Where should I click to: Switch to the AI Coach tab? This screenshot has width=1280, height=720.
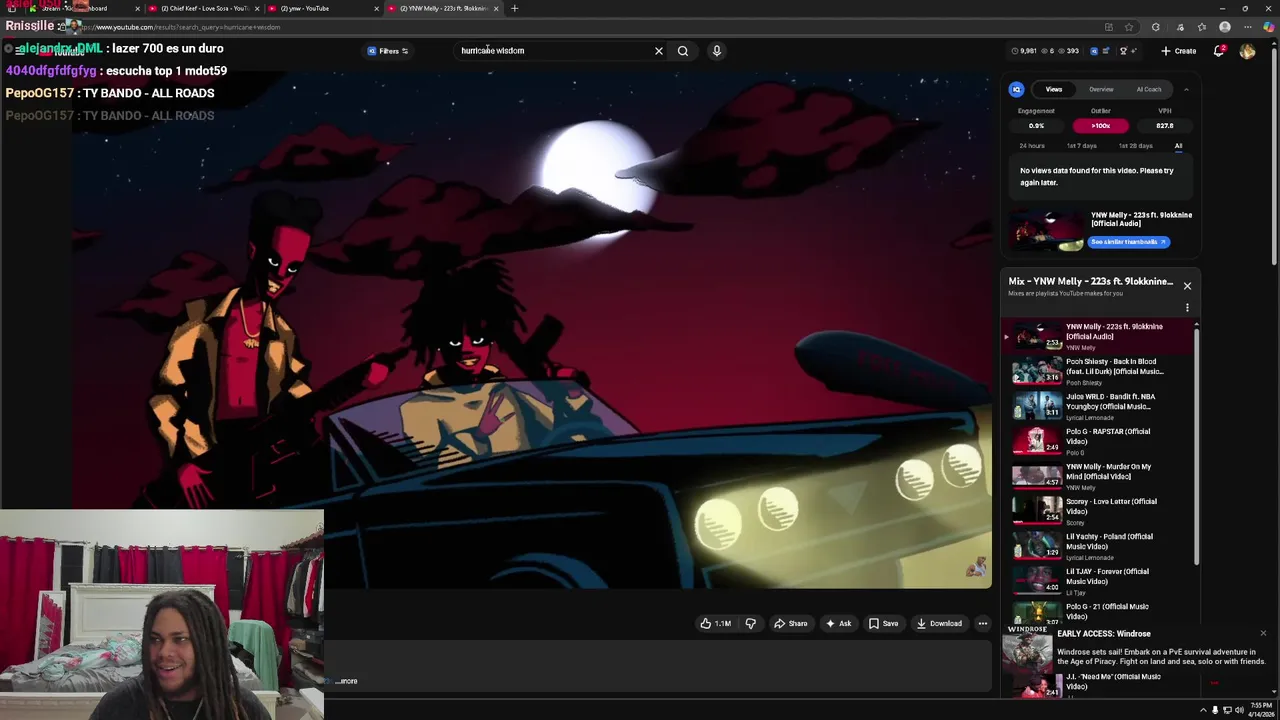[1149, 89]
